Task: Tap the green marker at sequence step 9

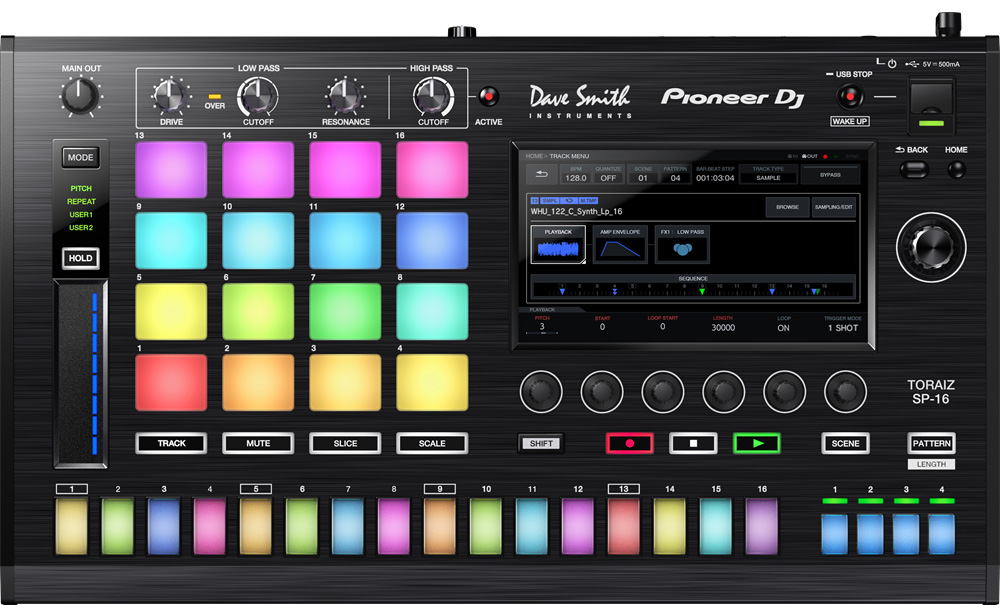Action: point(702,291)
